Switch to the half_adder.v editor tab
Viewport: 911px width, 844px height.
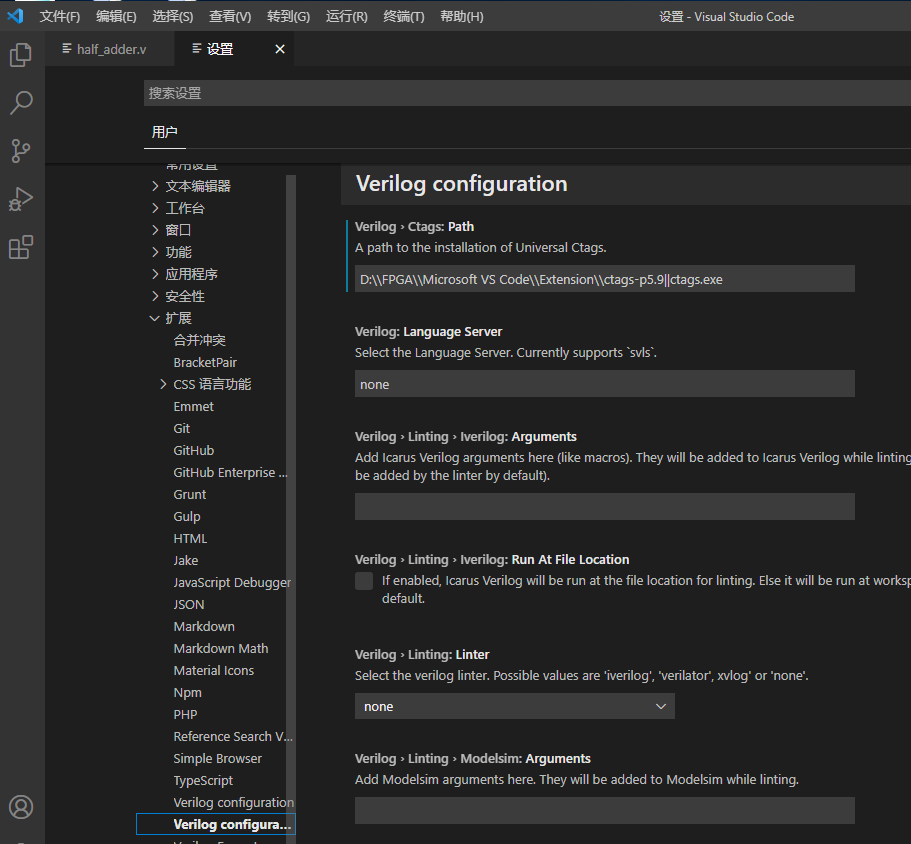point(110,49)
